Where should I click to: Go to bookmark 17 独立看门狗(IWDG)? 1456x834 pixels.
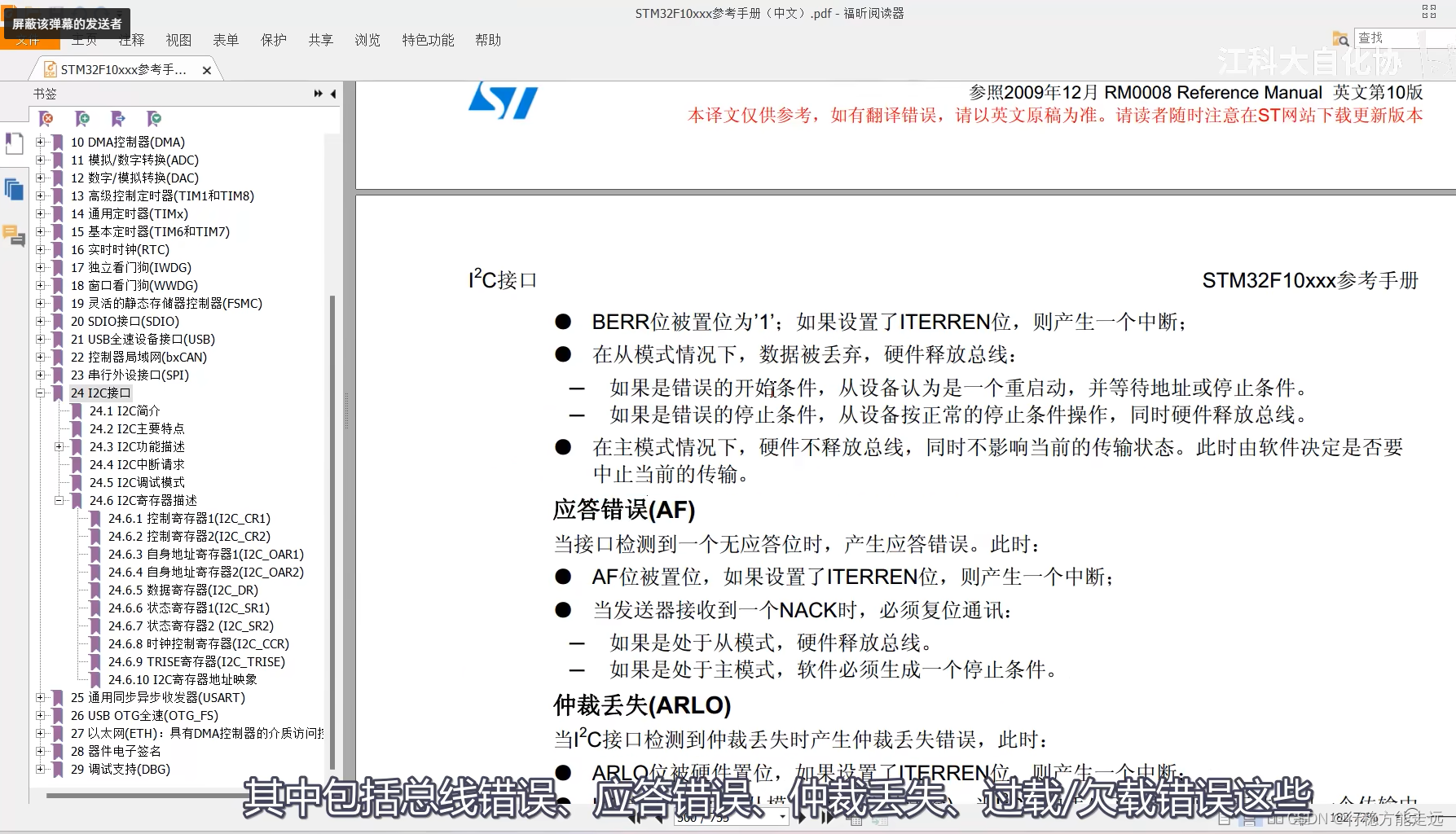131,267
